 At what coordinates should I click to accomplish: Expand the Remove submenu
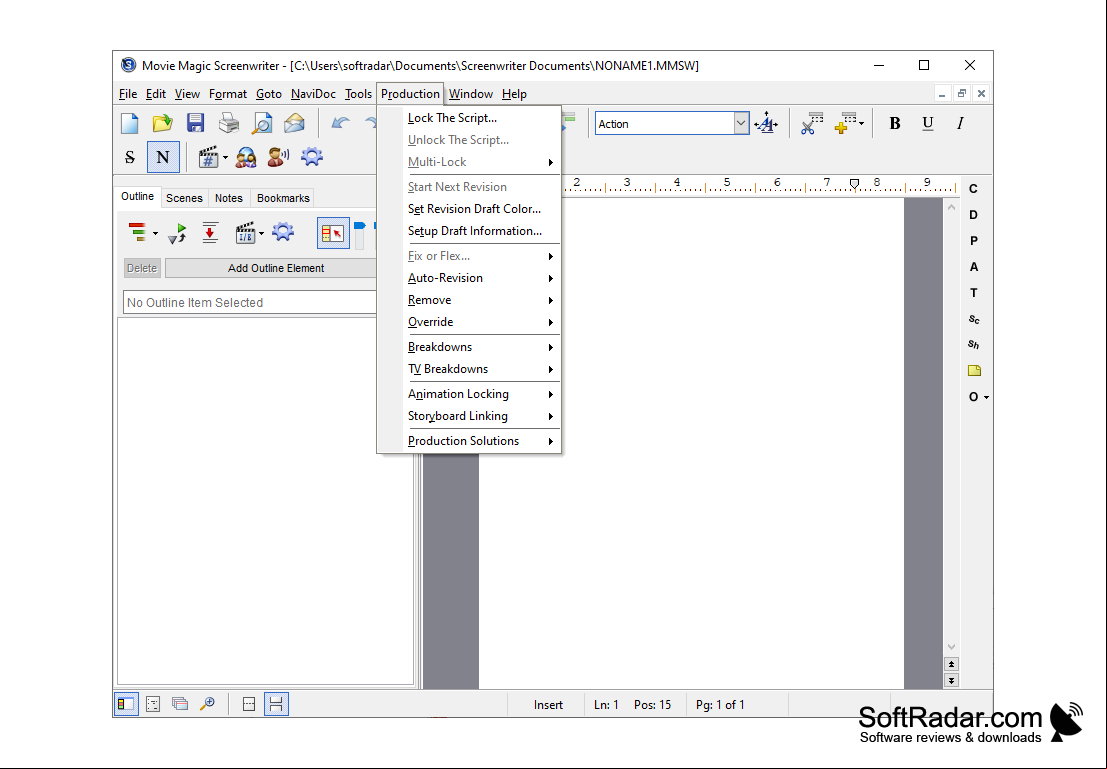469,300
